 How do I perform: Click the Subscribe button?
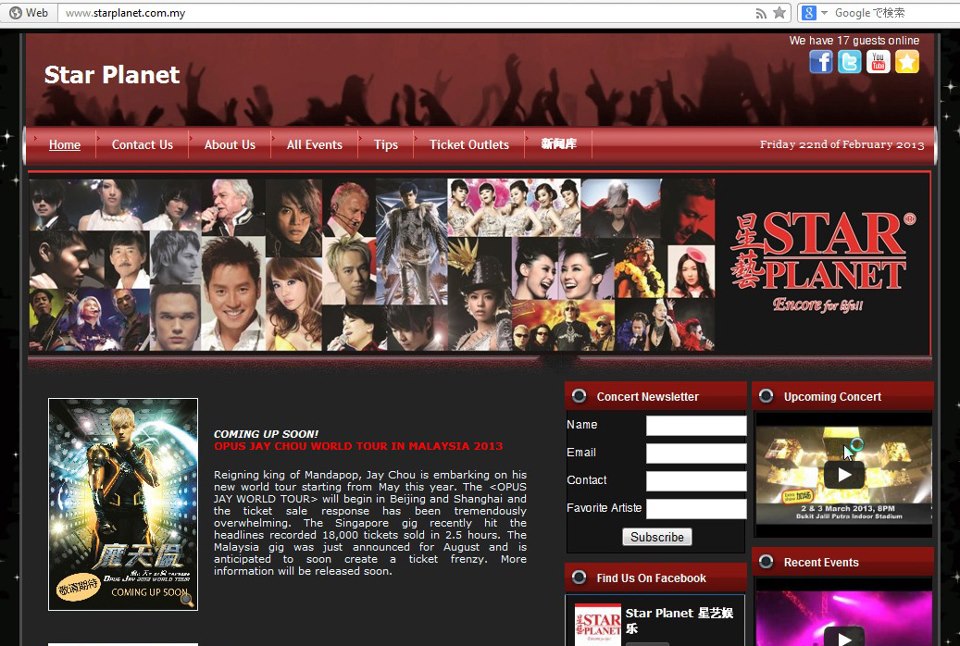coord(657,537)
